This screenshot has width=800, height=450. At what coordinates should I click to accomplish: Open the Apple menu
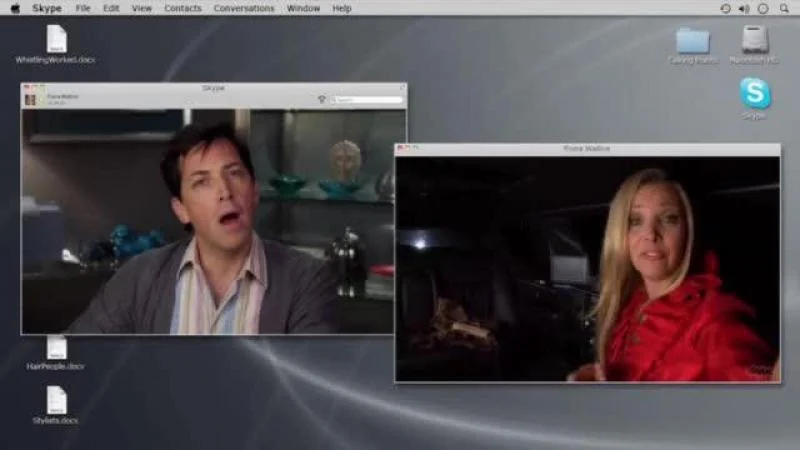coord(15,8)
